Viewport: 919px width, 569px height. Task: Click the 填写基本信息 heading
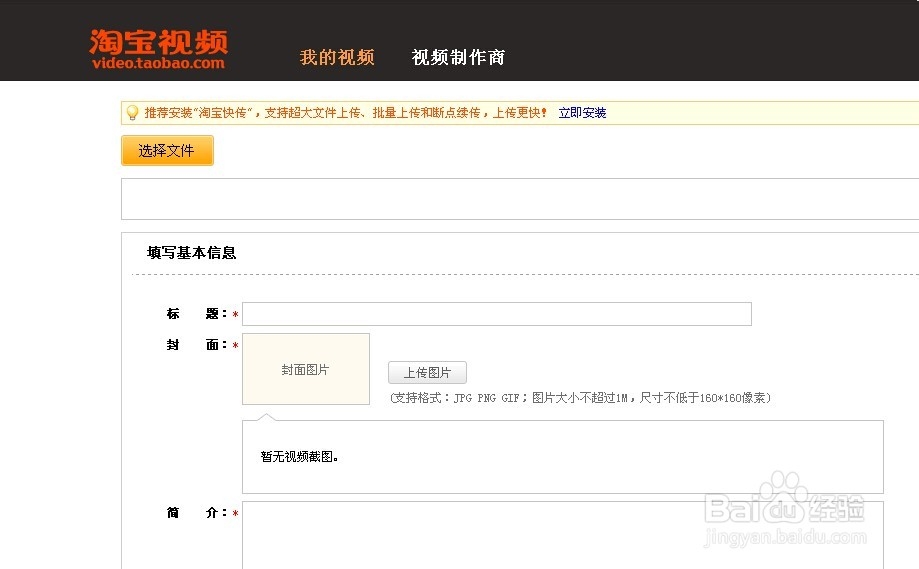pos(192,253)
